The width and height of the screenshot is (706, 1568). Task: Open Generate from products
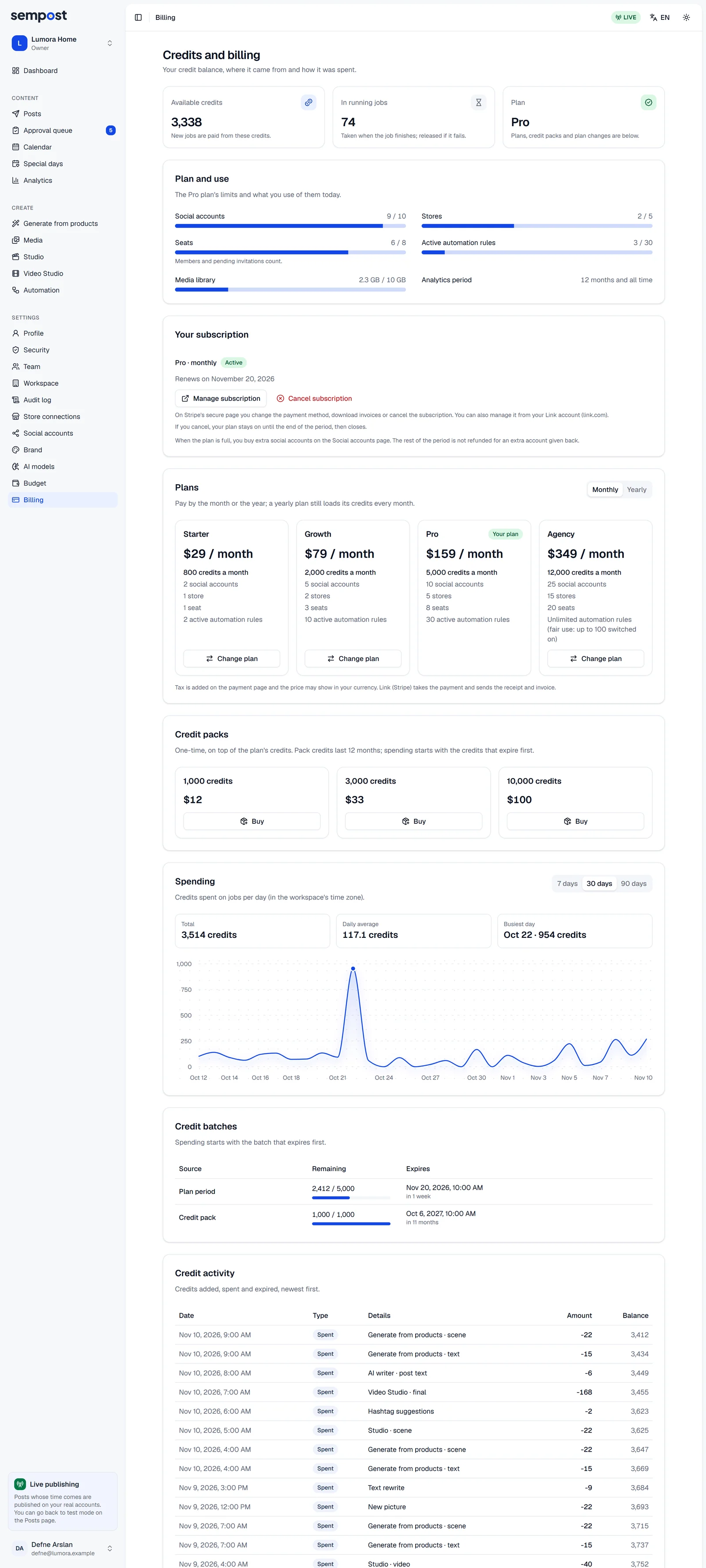[x=63, y=224]
